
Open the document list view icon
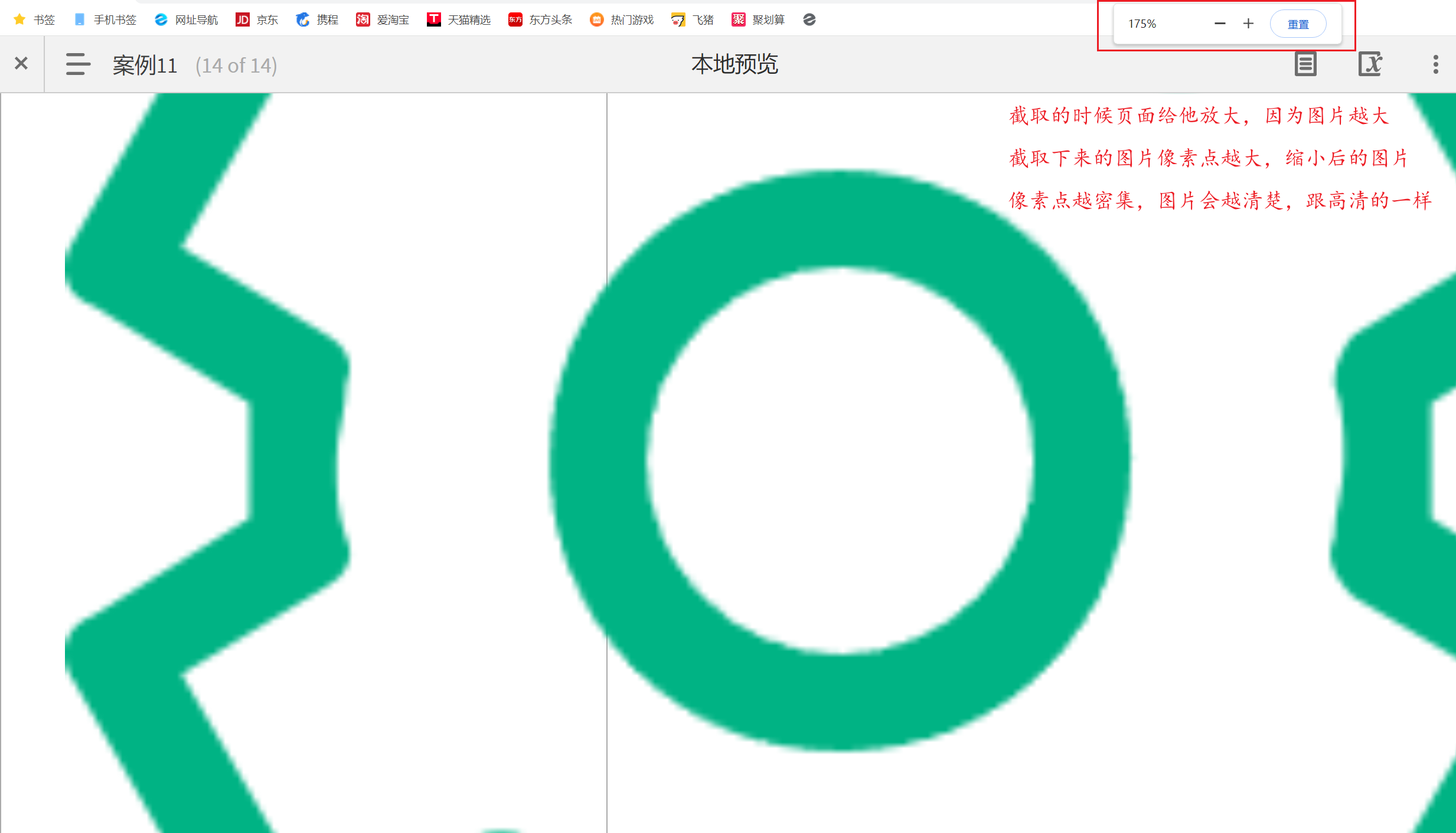pyautogui.click(x=1305, y=64)
